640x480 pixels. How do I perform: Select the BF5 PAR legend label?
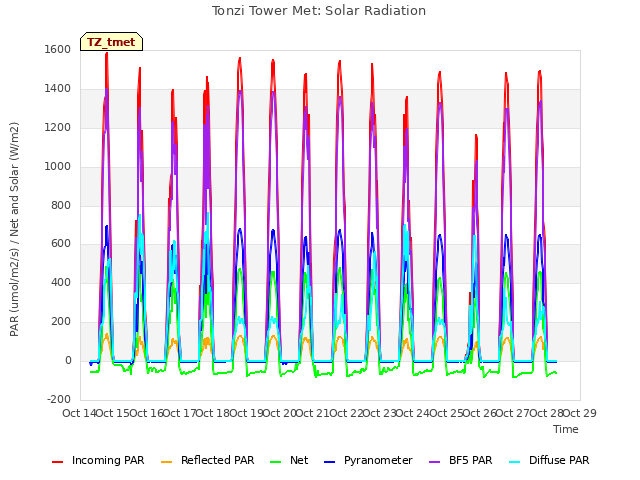coord(471,460)
